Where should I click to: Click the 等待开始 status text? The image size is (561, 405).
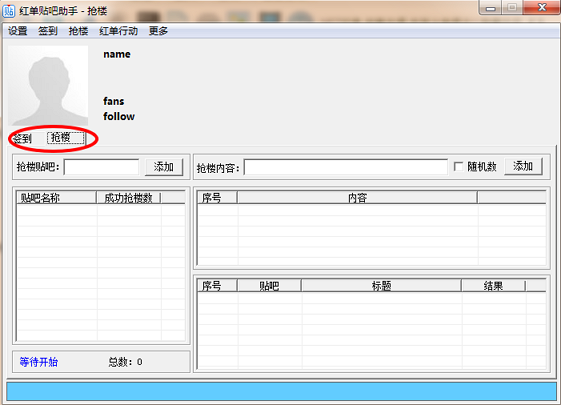click(39, 362)
